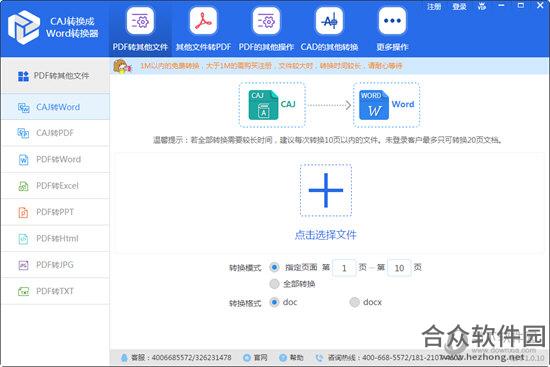Click the 点击选择文件 link

point(326,235)
